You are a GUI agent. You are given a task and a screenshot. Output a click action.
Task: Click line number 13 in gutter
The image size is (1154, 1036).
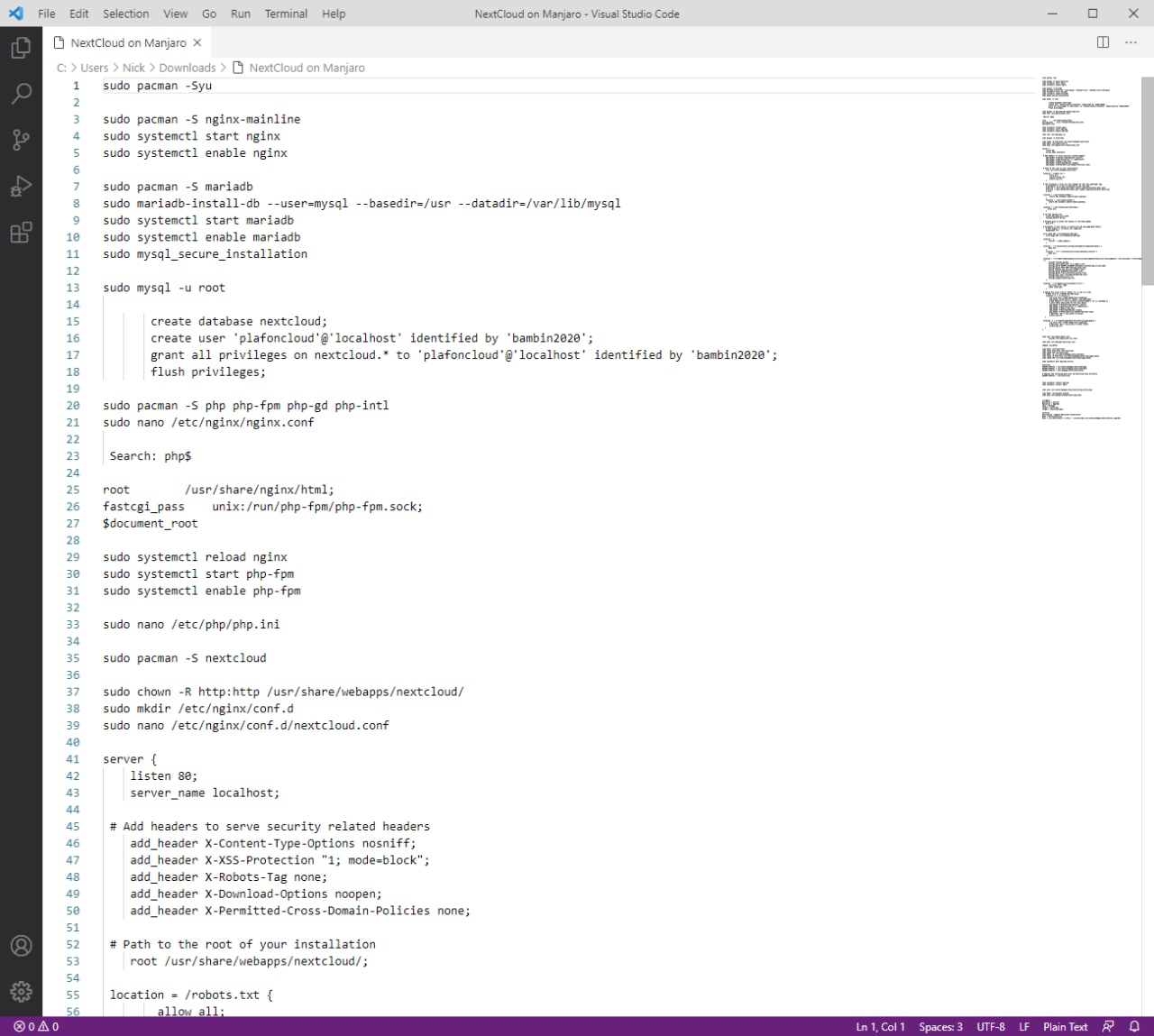click(72, 288)
